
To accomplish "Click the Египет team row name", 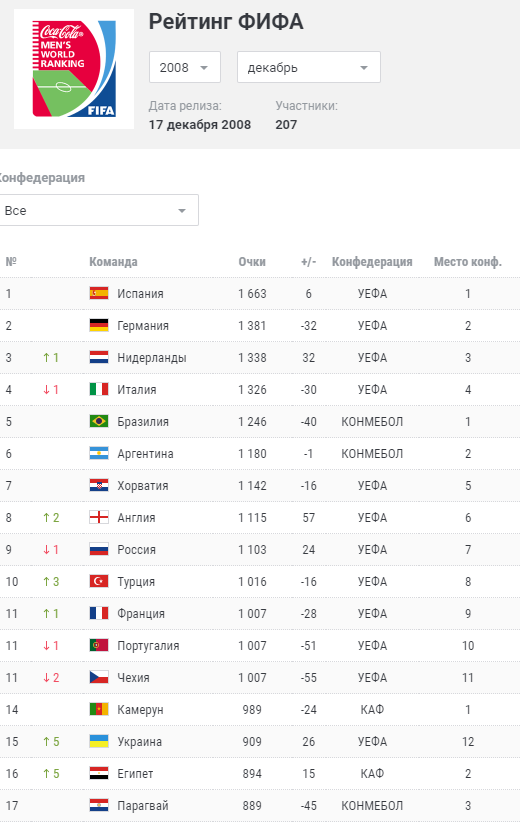I will [136, 774].
